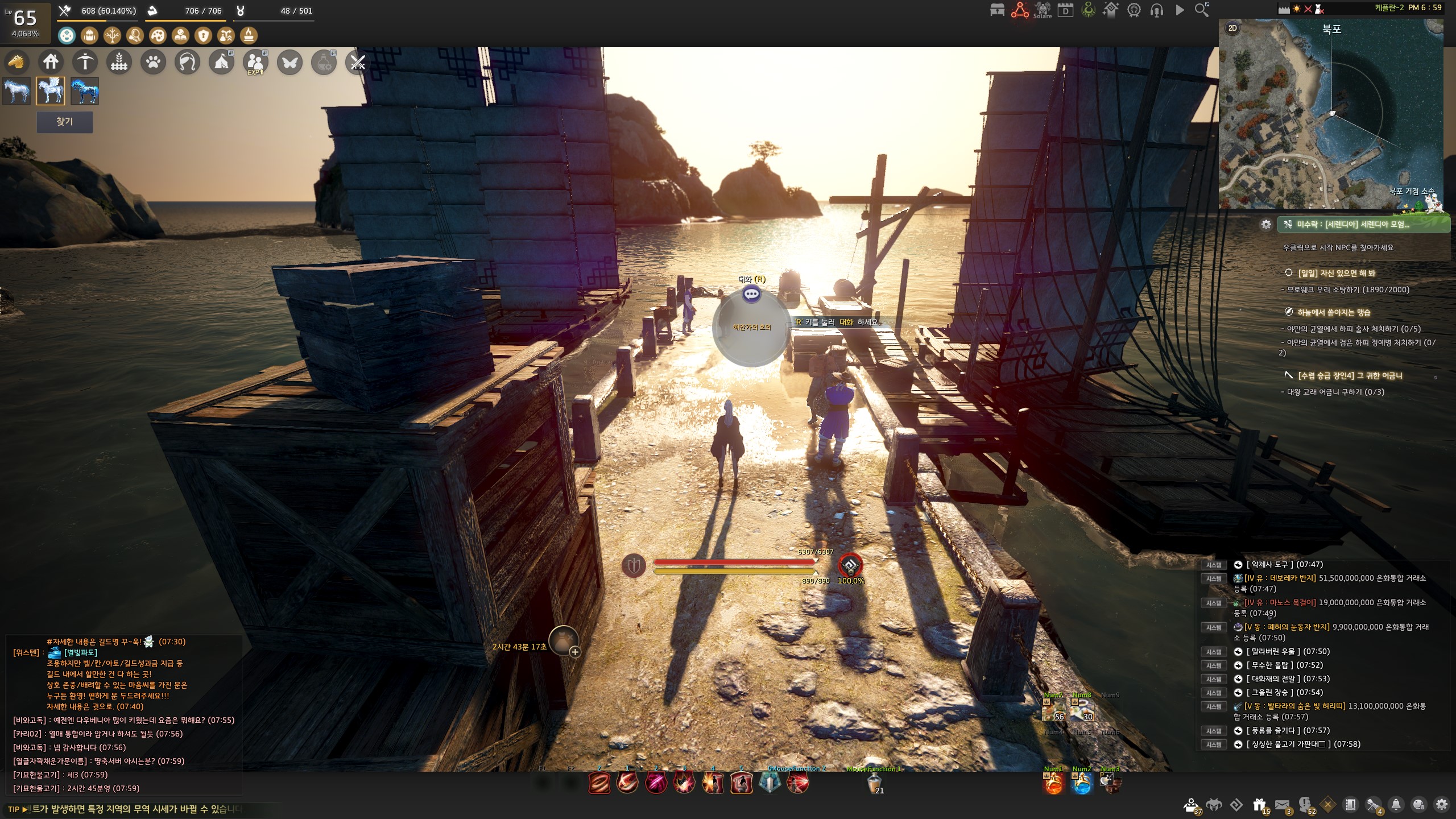This screenshot has height=819, width=1456.
Task: Open the treasure chest icon in top bar
Action: [997, 10]
